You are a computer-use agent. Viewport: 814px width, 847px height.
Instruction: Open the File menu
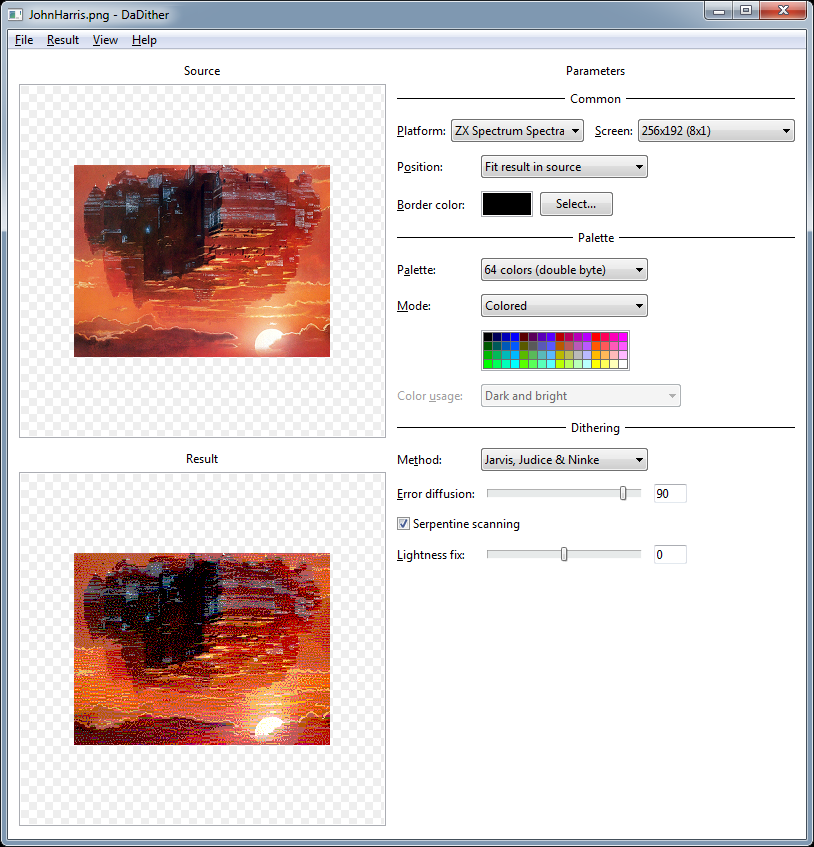click(24, 40)
